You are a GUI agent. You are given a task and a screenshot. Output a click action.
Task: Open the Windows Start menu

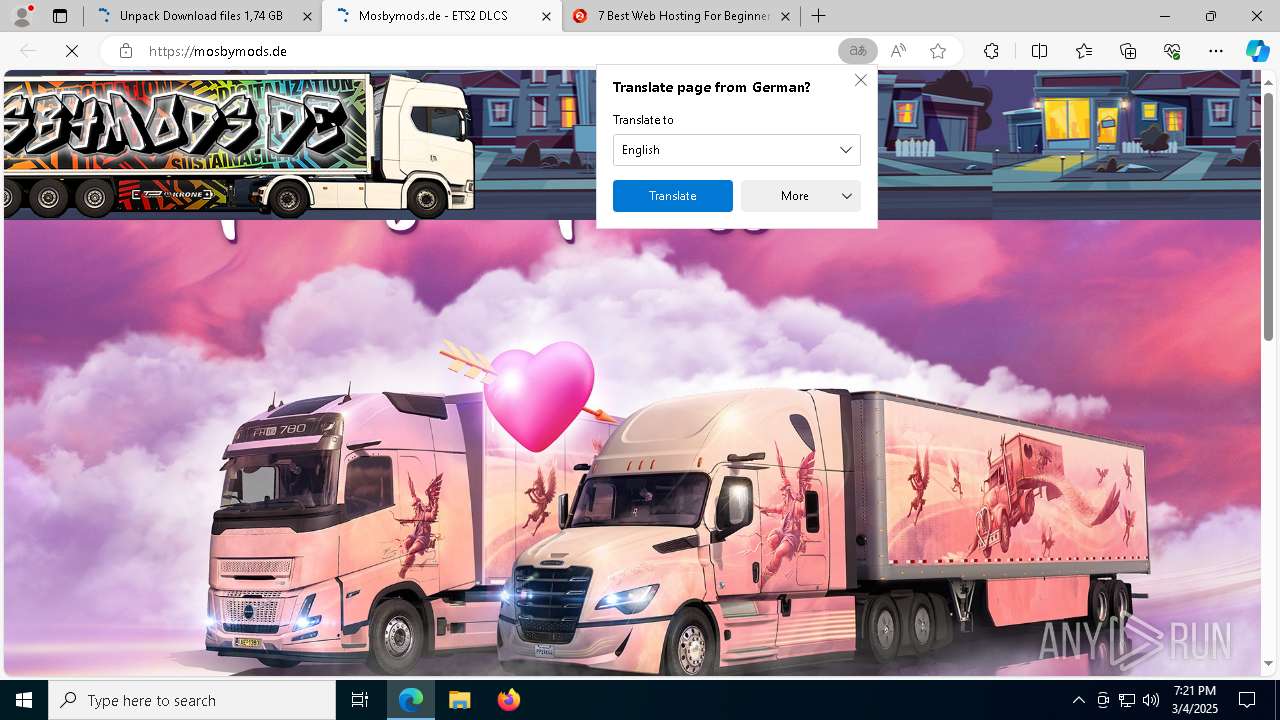pos(24,700)
